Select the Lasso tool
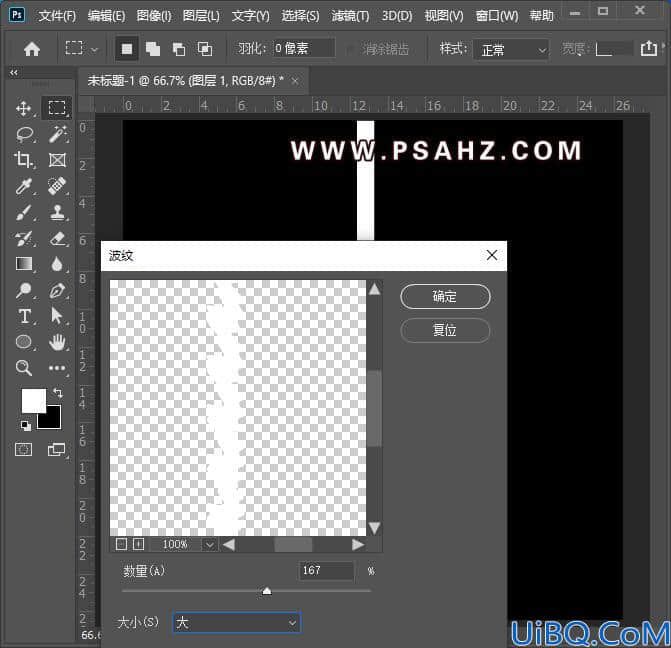The width and height of the screenshot is (671, 648). [24, 134]
